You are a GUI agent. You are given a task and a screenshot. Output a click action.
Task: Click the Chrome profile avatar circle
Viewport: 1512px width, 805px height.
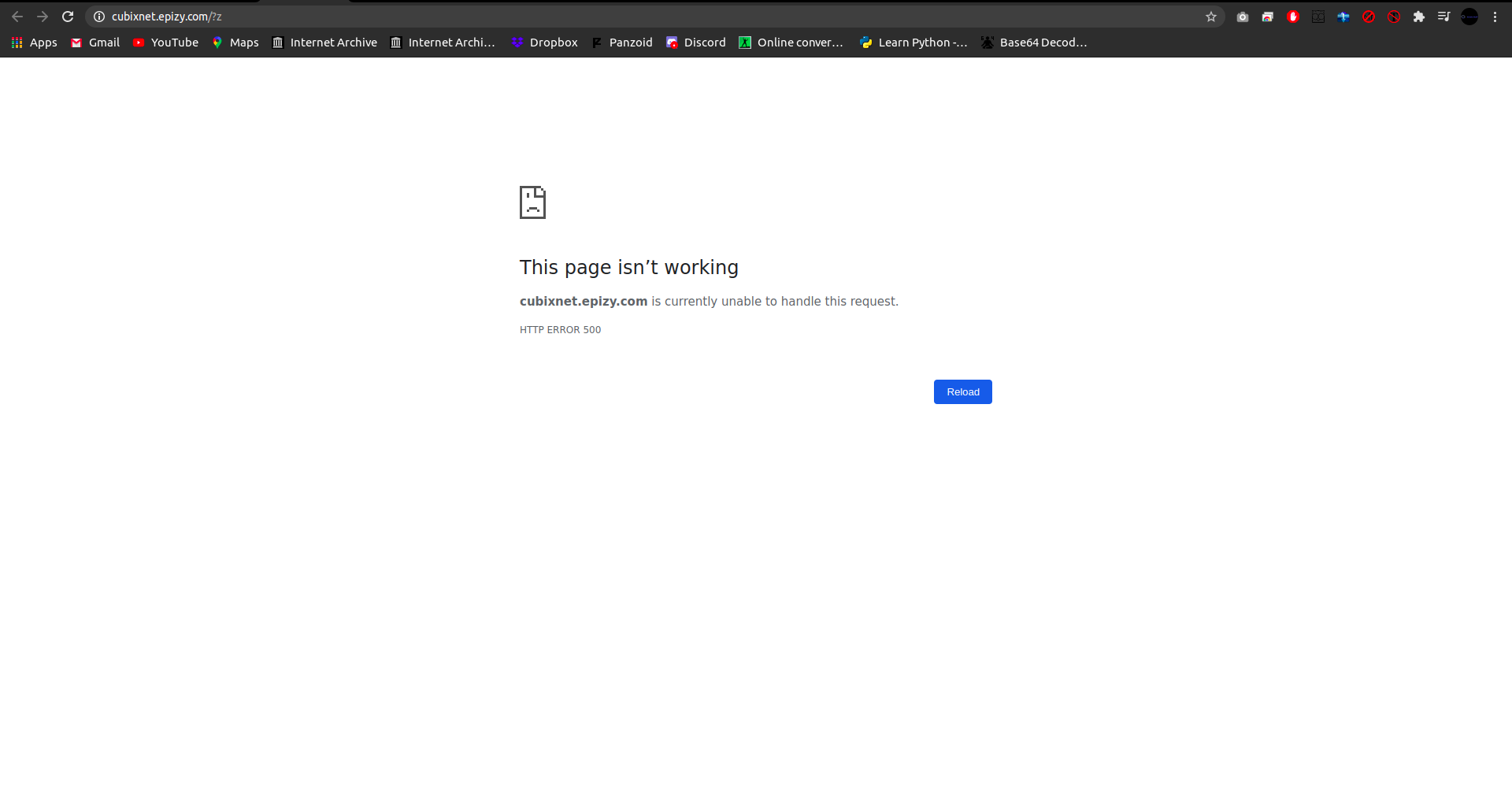[x=1469, y=16]
